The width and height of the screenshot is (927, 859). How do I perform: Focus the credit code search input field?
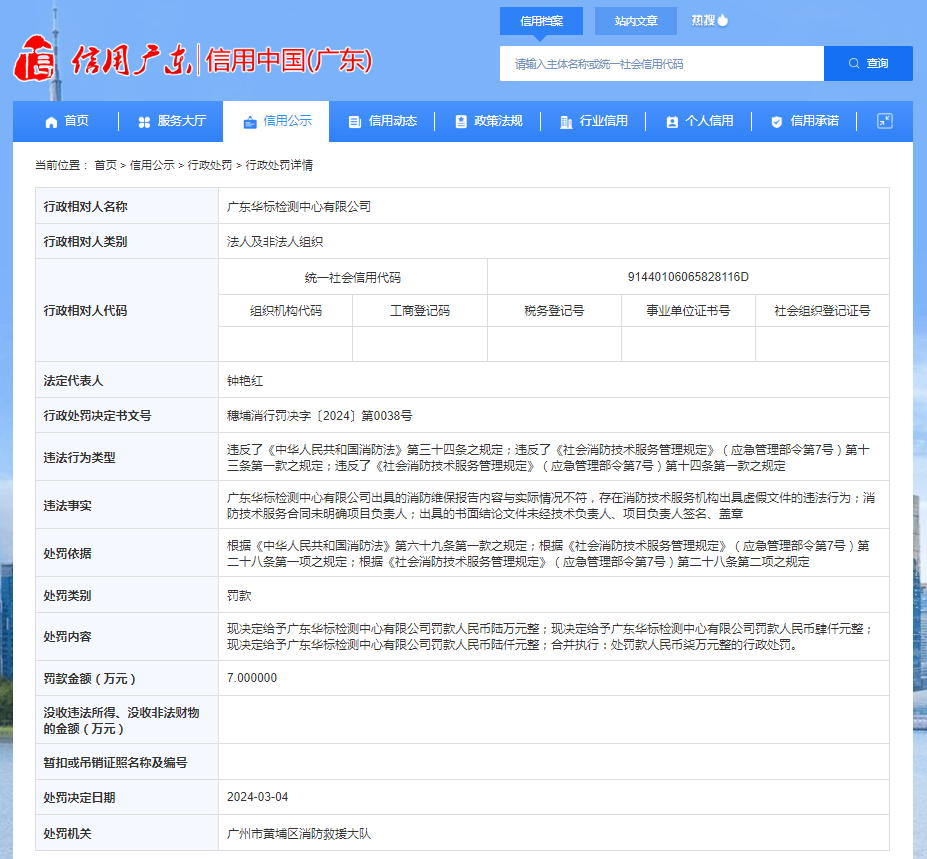661,64
